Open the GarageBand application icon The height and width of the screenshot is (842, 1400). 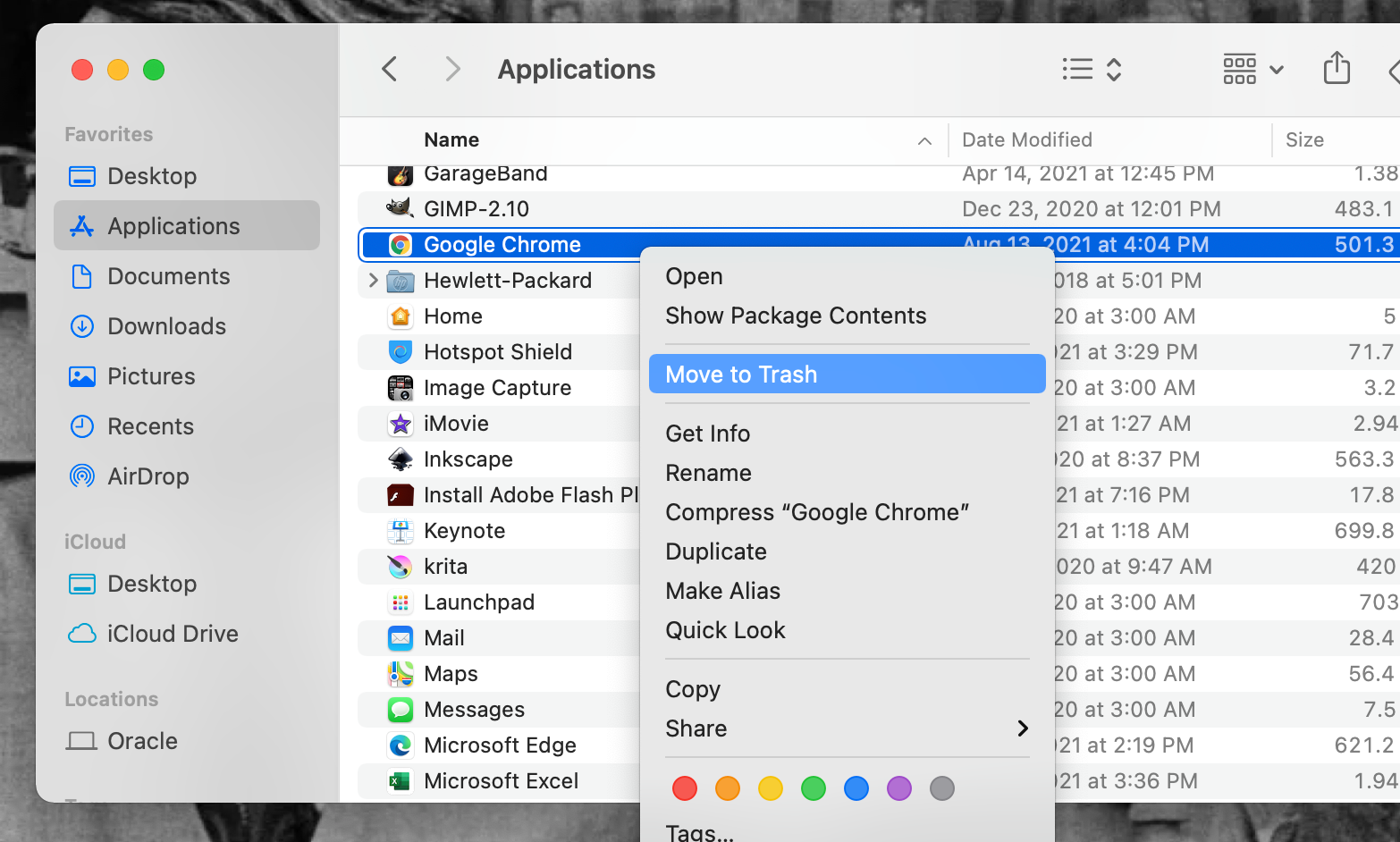click(x=400, y=173)
